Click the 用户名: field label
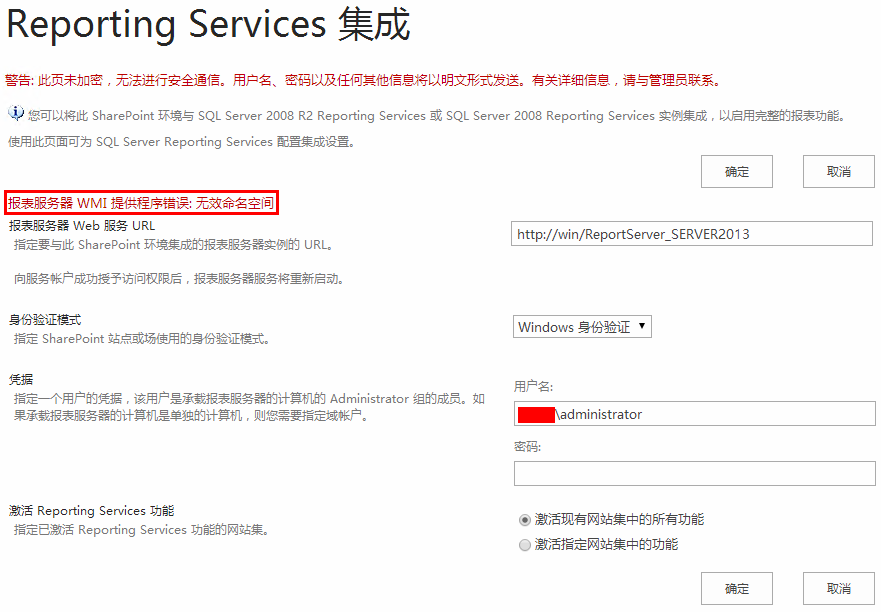881x612 pixels. 534,387
